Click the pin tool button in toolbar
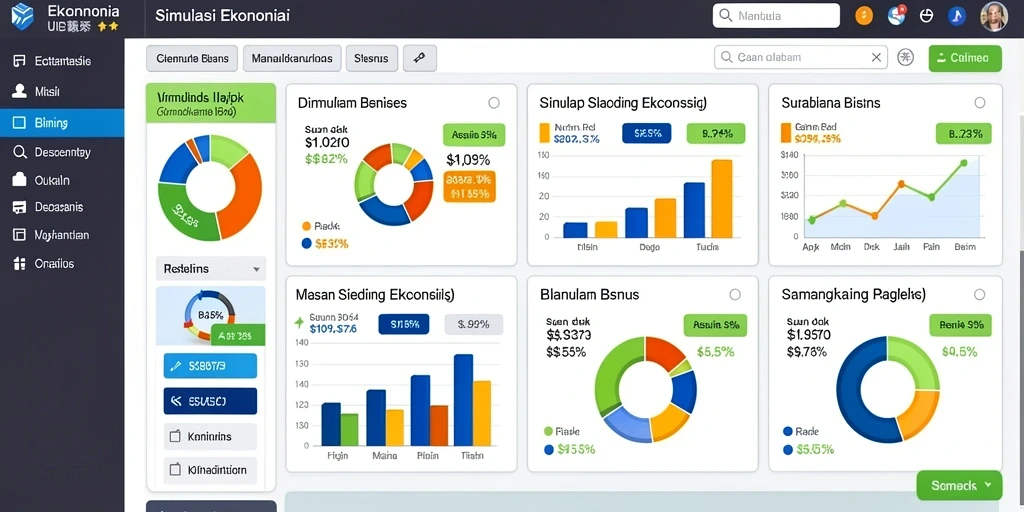The height and width of the screenshot is (512, 1024). click(420, 58)
